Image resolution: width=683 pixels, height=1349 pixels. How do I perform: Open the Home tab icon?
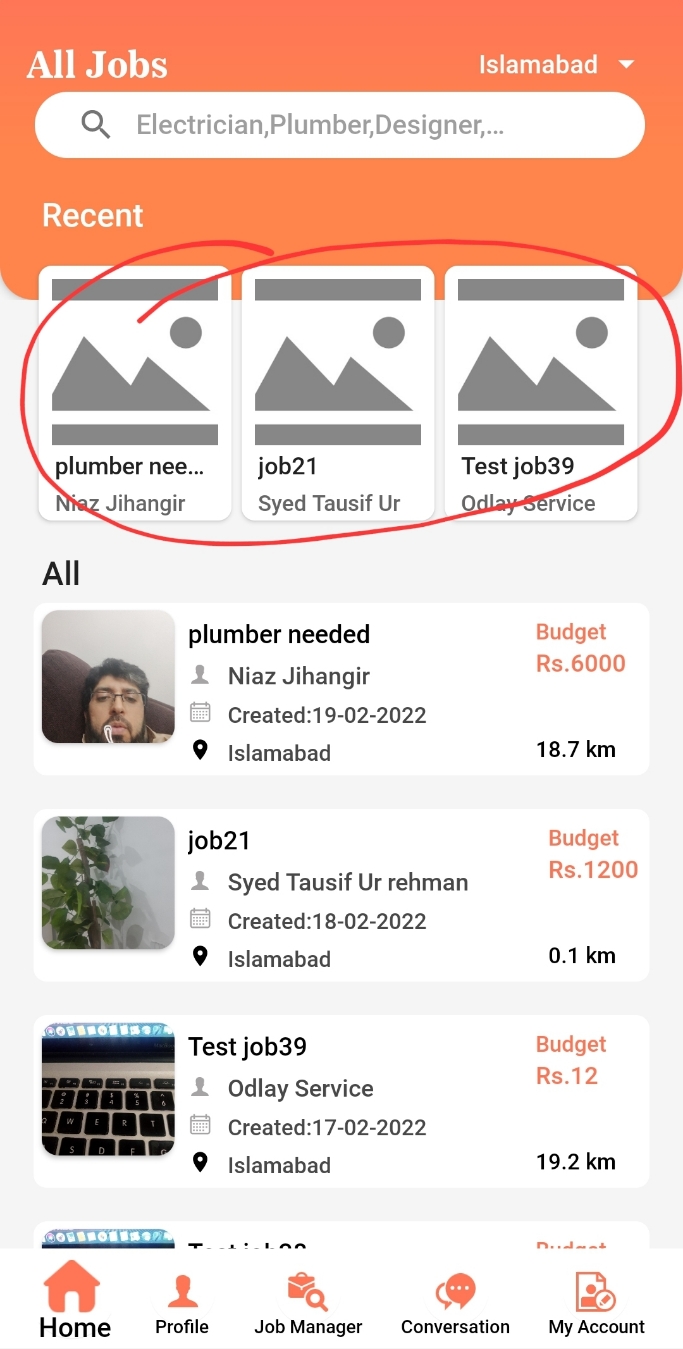74,1287
